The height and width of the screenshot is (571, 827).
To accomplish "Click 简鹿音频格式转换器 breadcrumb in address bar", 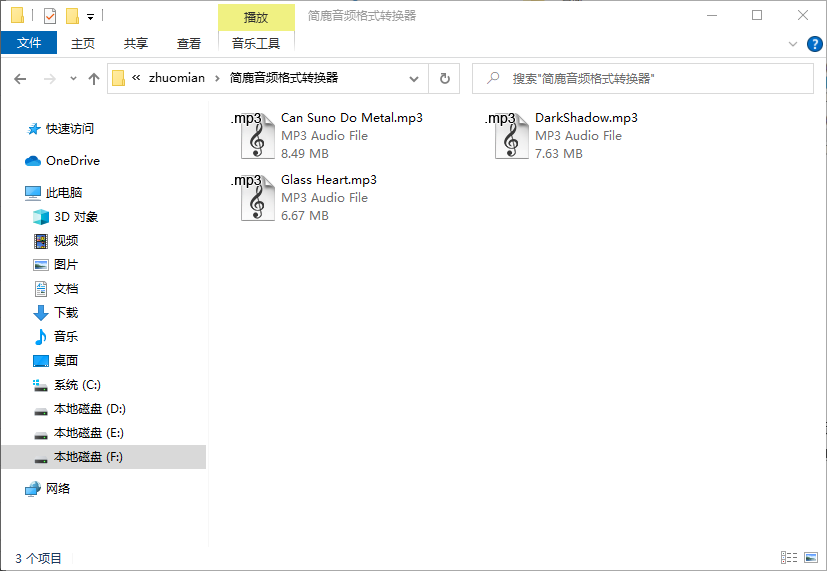I will (x=284, y=78).
